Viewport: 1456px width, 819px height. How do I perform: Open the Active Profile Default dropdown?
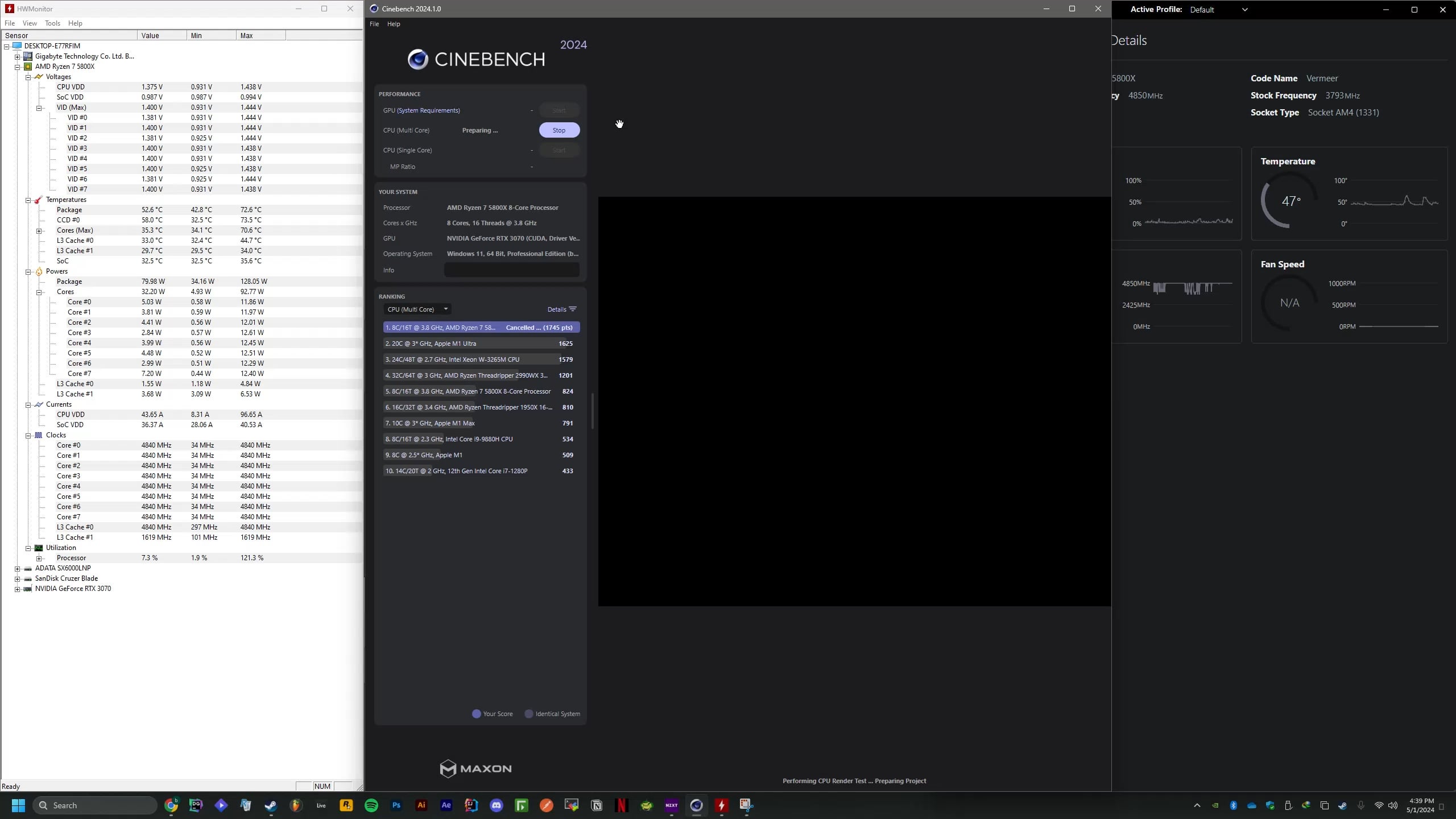[1218, 10]
